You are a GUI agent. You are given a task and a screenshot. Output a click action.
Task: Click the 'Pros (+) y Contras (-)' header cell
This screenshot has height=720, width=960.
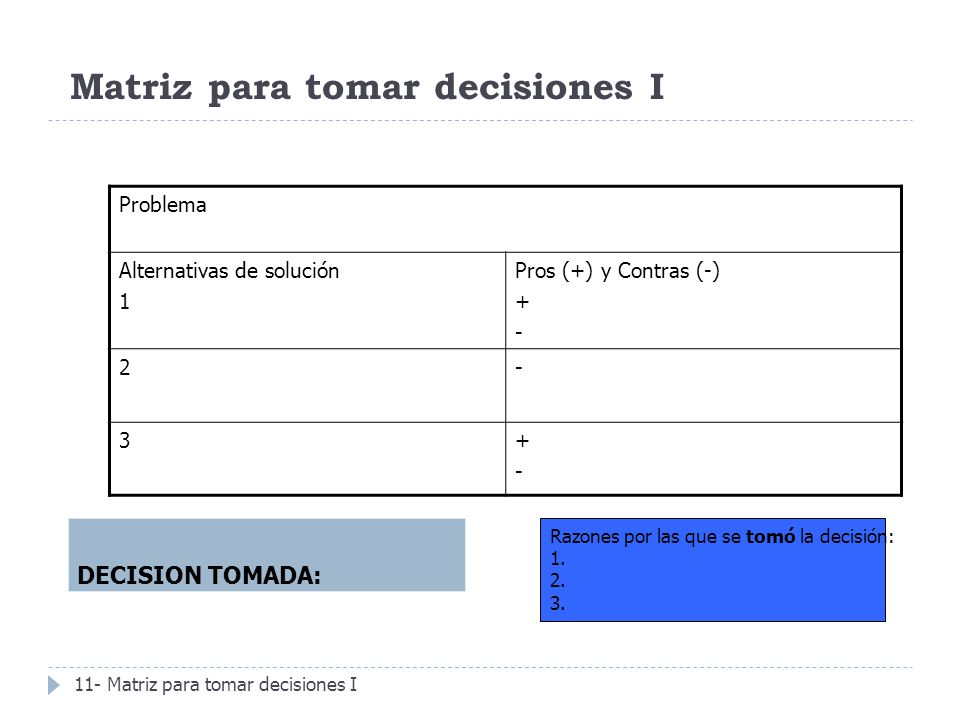coord(703,300)
